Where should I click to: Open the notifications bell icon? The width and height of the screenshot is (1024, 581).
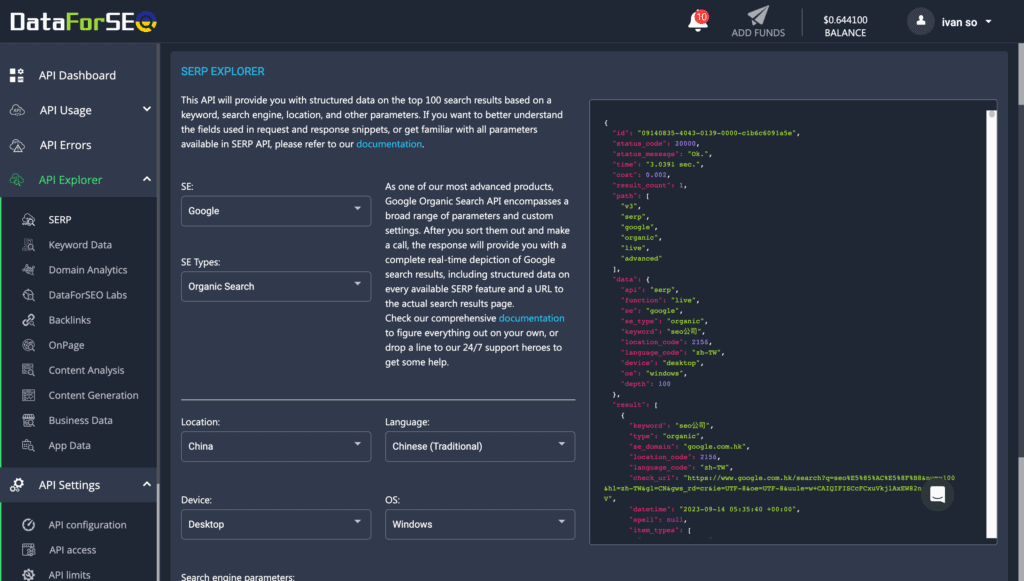click(697, 22)
